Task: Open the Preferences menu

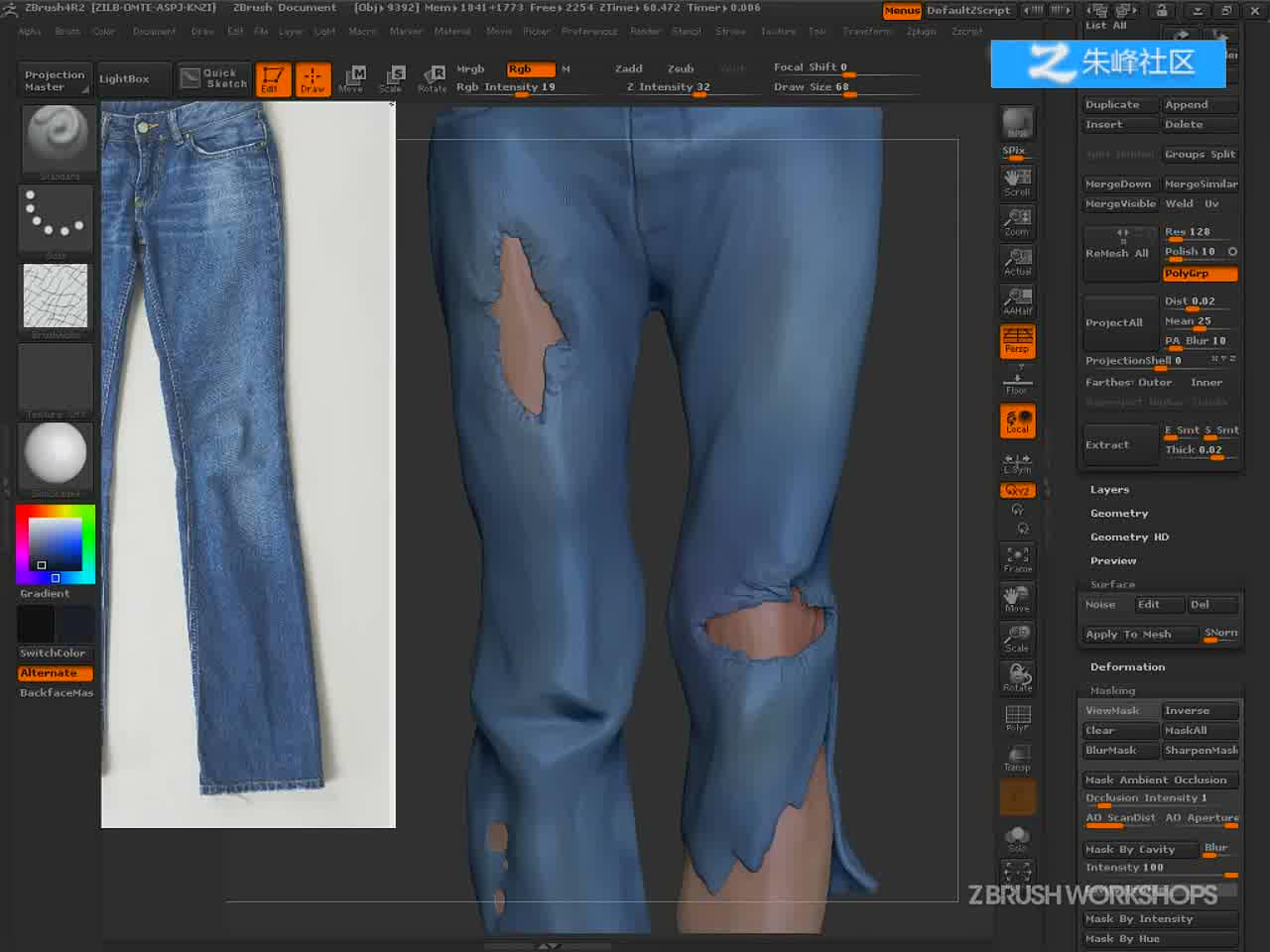Action: (589, 32)
